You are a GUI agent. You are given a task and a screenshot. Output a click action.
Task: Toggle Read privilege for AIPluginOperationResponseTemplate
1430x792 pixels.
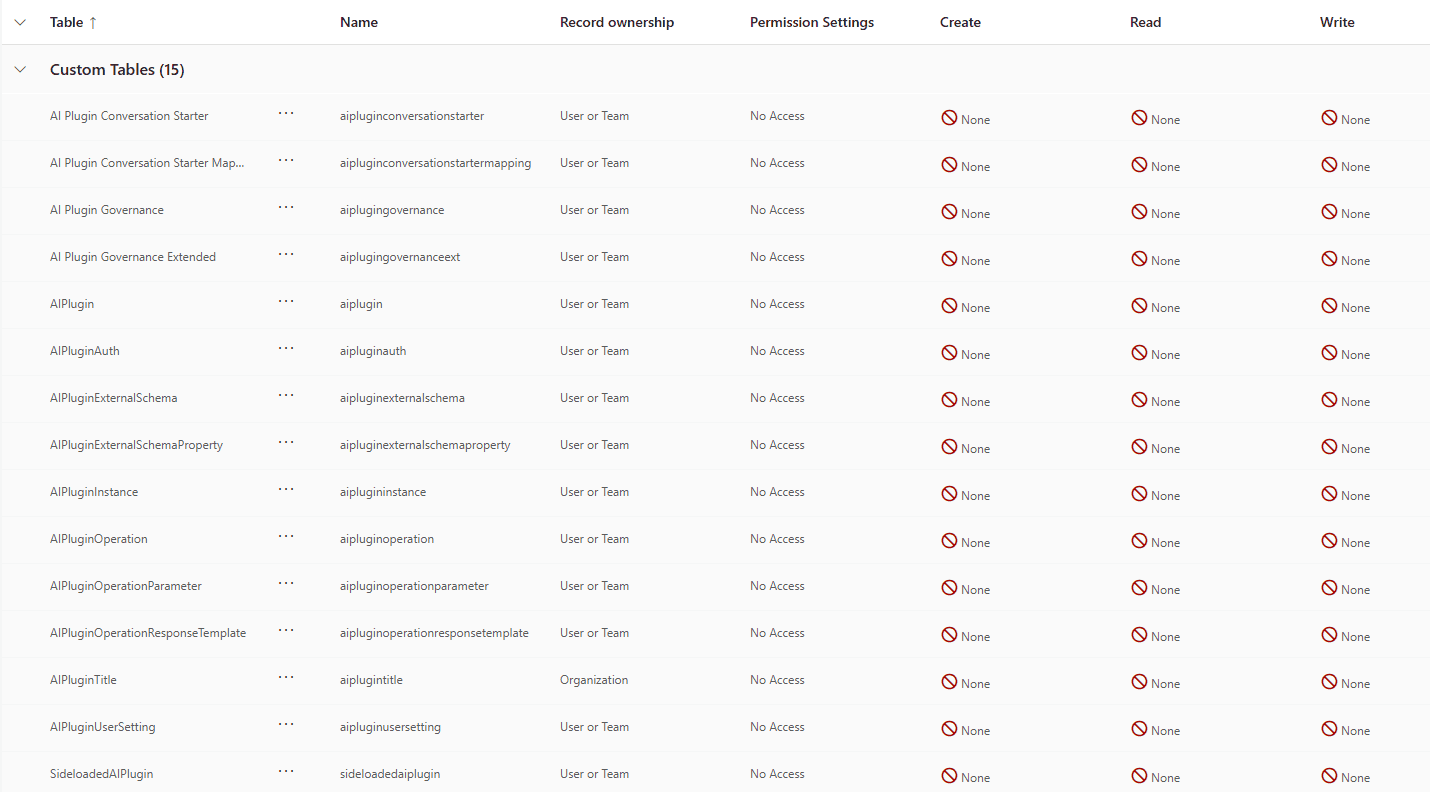click(x=1155, y=636)
